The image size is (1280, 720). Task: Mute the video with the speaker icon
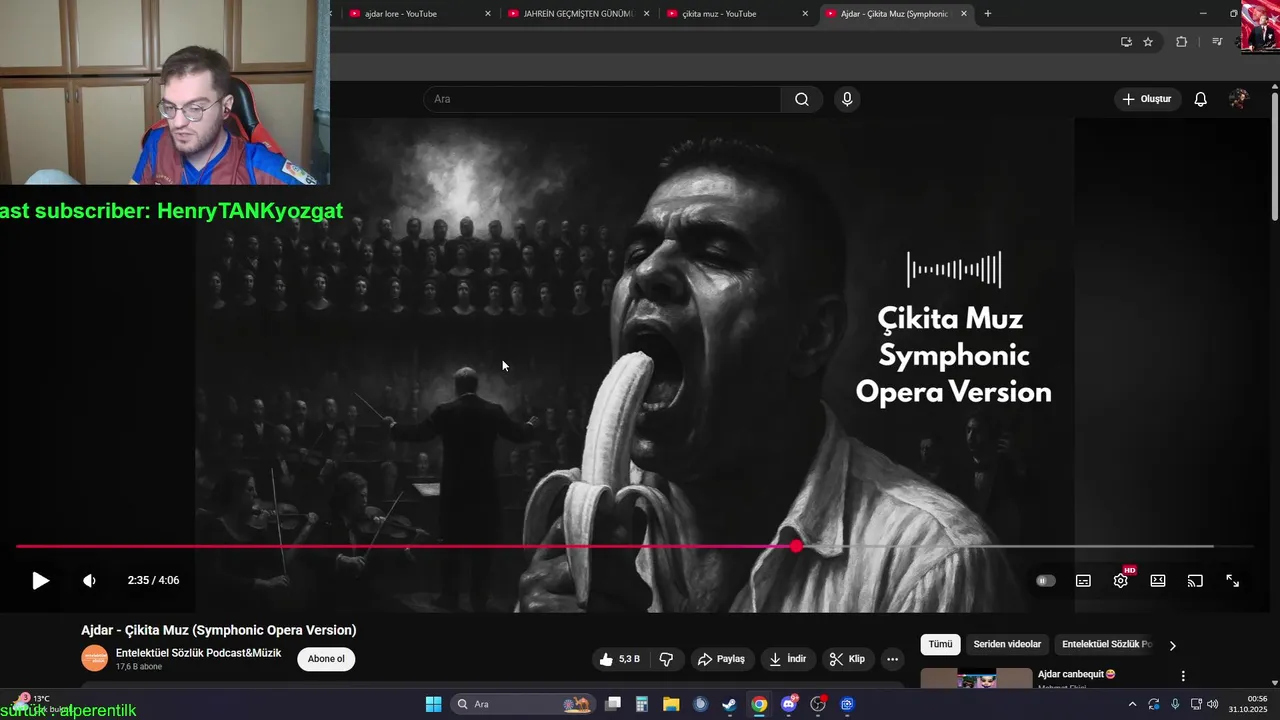[89, 580]
